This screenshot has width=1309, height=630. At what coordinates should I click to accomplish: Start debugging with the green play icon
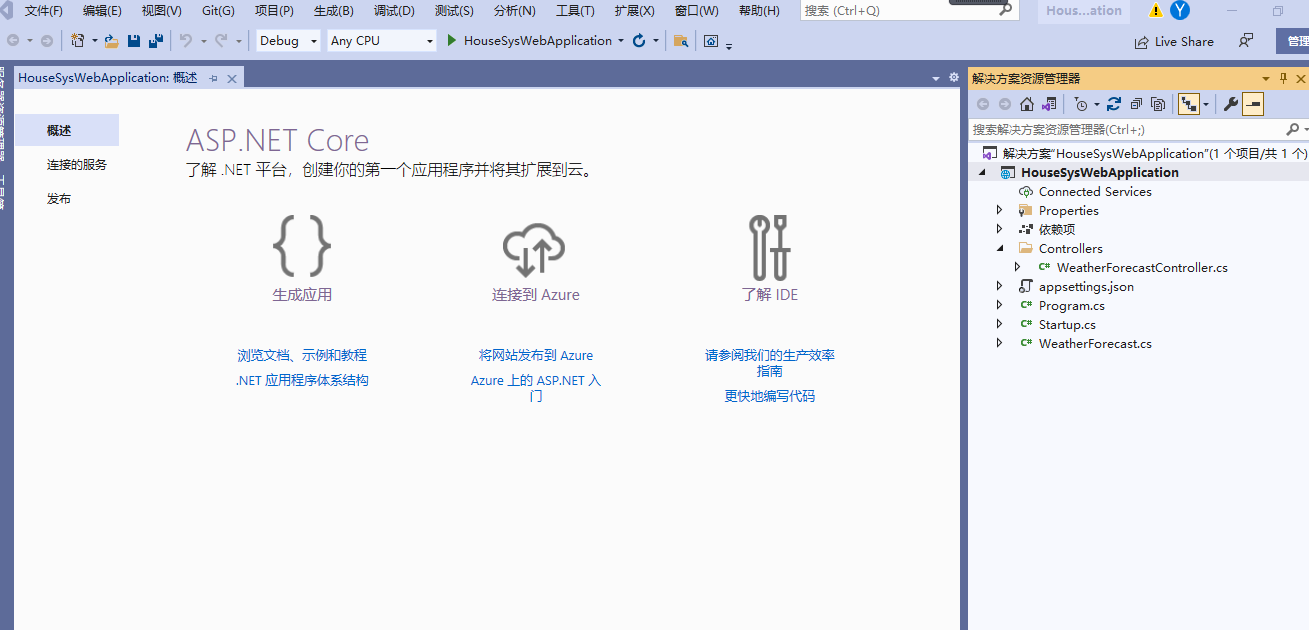point(452,41)
